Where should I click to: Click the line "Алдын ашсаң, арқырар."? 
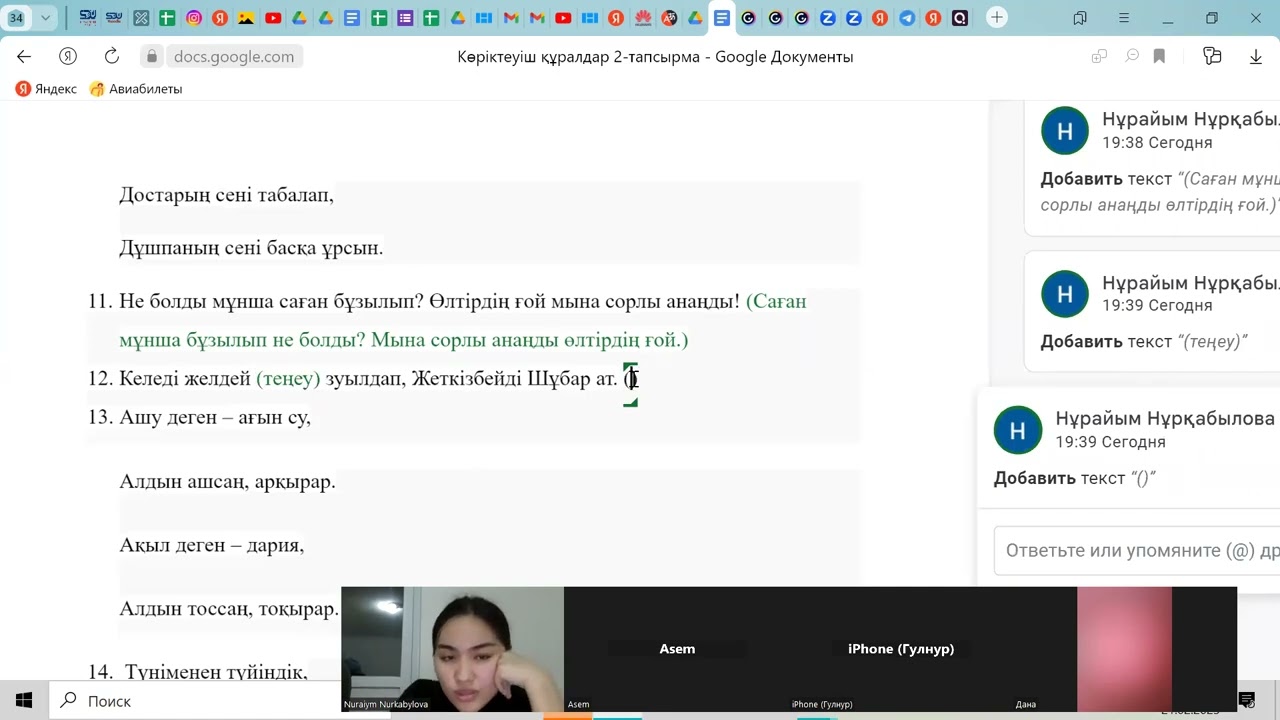pyautogui.click(x=227, y=481)
